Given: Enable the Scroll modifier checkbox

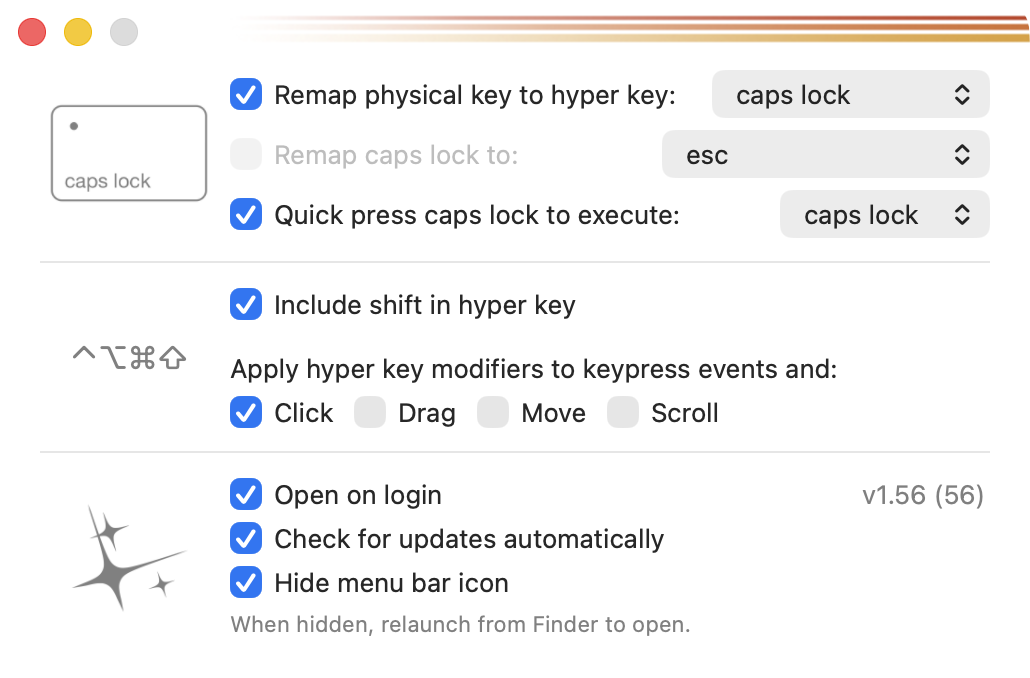Looking at the screenshot, I should [623, 413].
